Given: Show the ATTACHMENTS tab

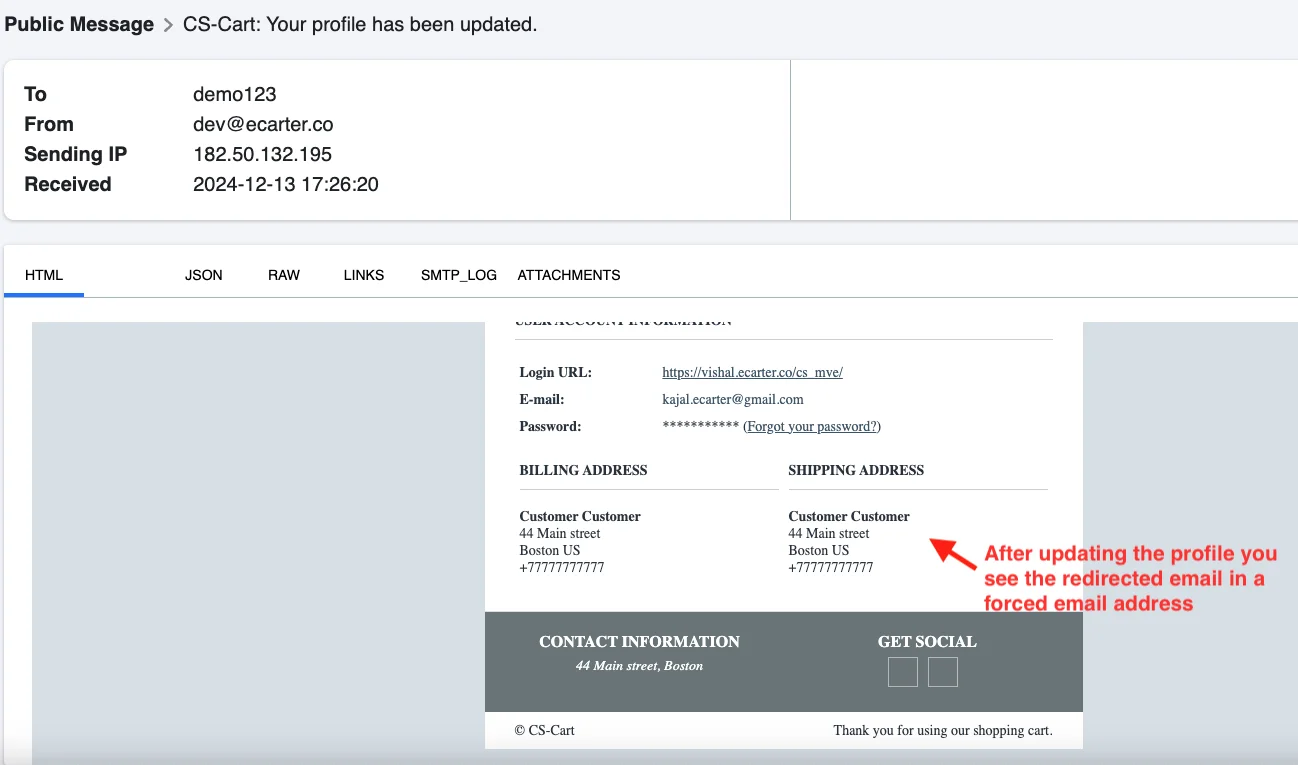Looking at the screenshot, I should (569, 275).
